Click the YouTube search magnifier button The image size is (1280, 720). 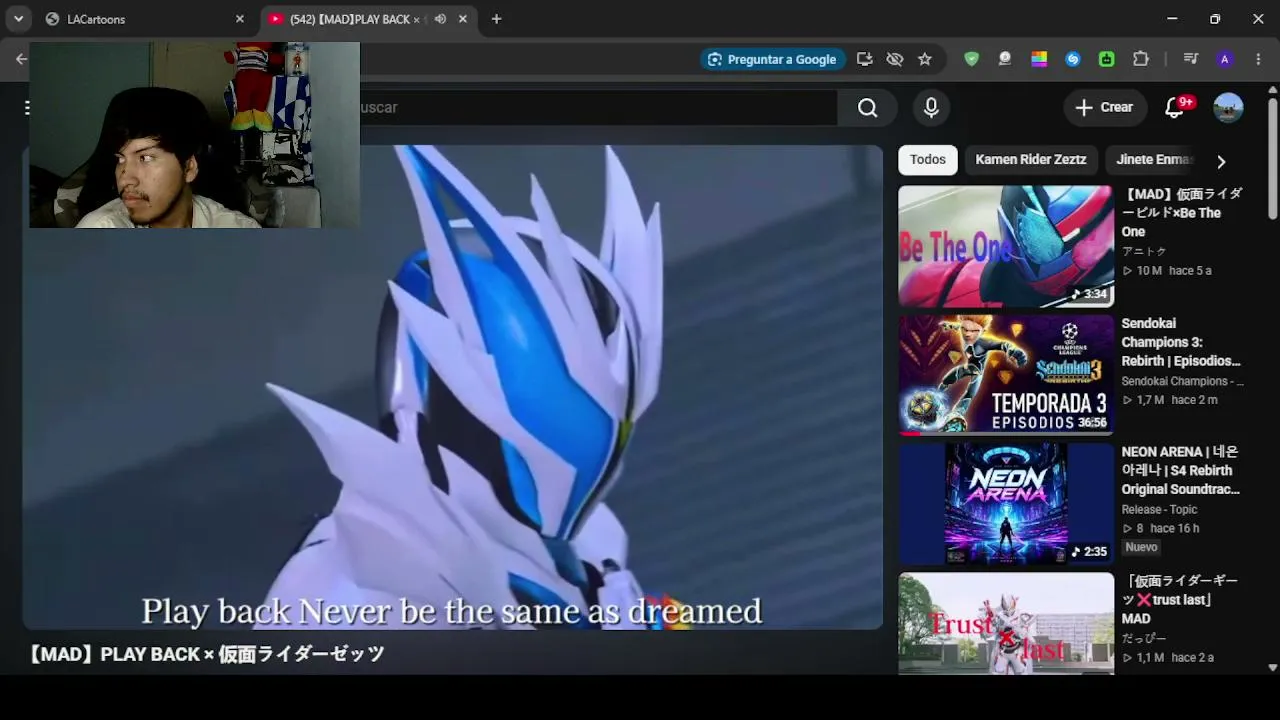point(867,107)
